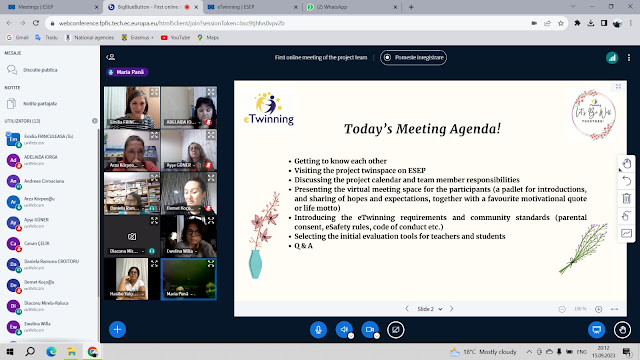The height and width of the screenshot is (360, 640).
Task: Open Ewelina Willa webcam name dropdown
Action: pos(182,251)
